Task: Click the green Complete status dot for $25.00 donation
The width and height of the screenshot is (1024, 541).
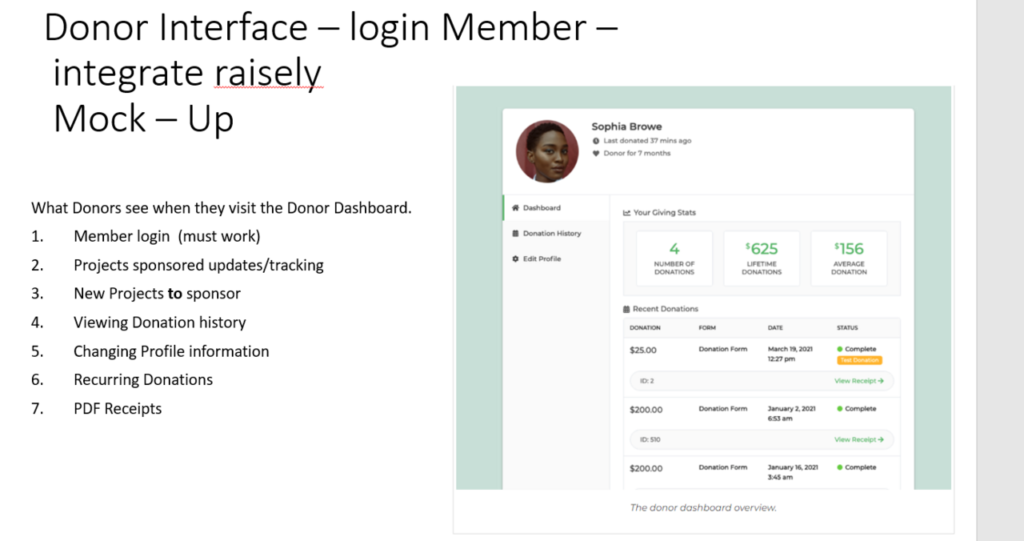Action: coord(839,349)
